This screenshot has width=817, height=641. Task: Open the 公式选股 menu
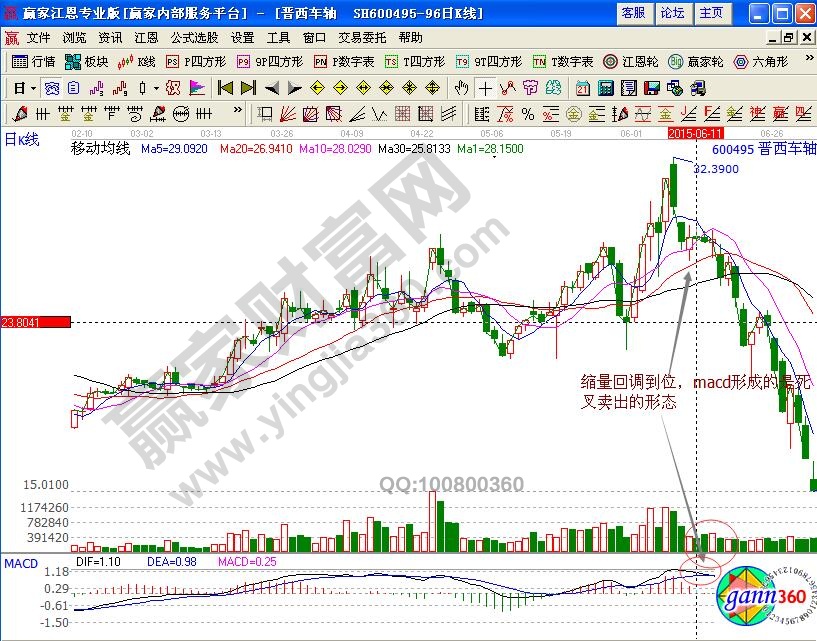pyautogui.click(x=194, y=37)
